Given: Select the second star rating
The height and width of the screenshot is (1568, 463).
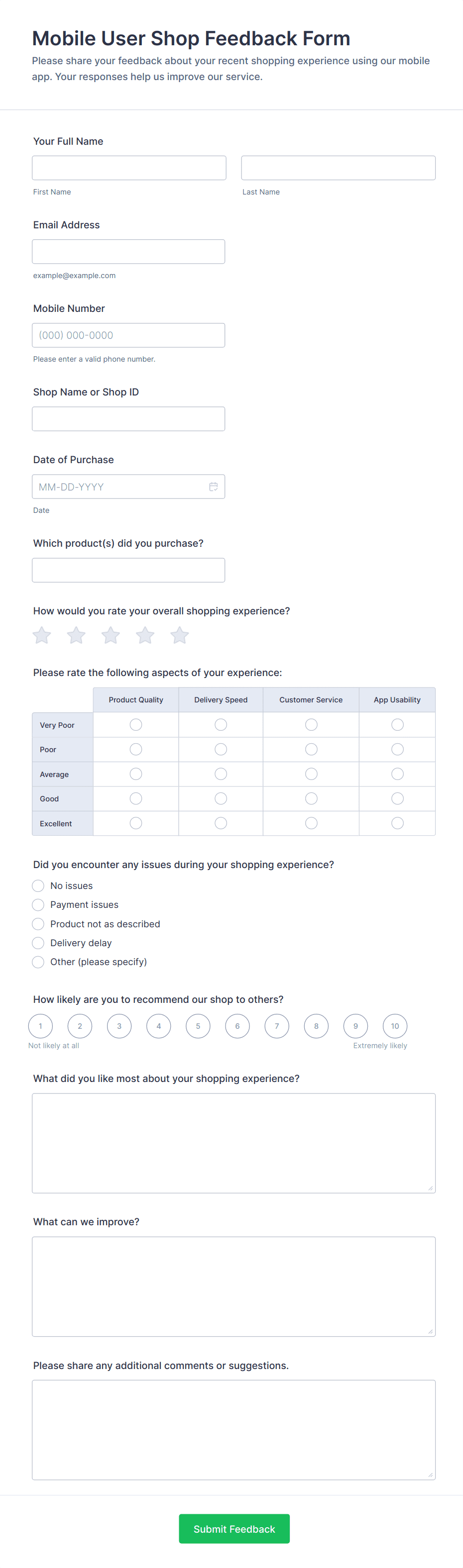Looking at the screenshot, I should coord(76,635).
